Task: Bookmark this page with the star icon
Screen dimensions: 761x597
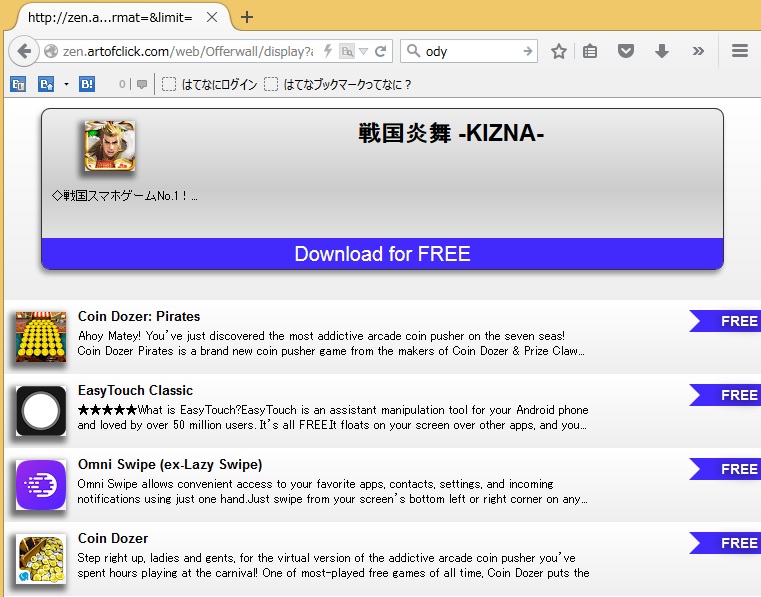Action: tap(559, 51)
